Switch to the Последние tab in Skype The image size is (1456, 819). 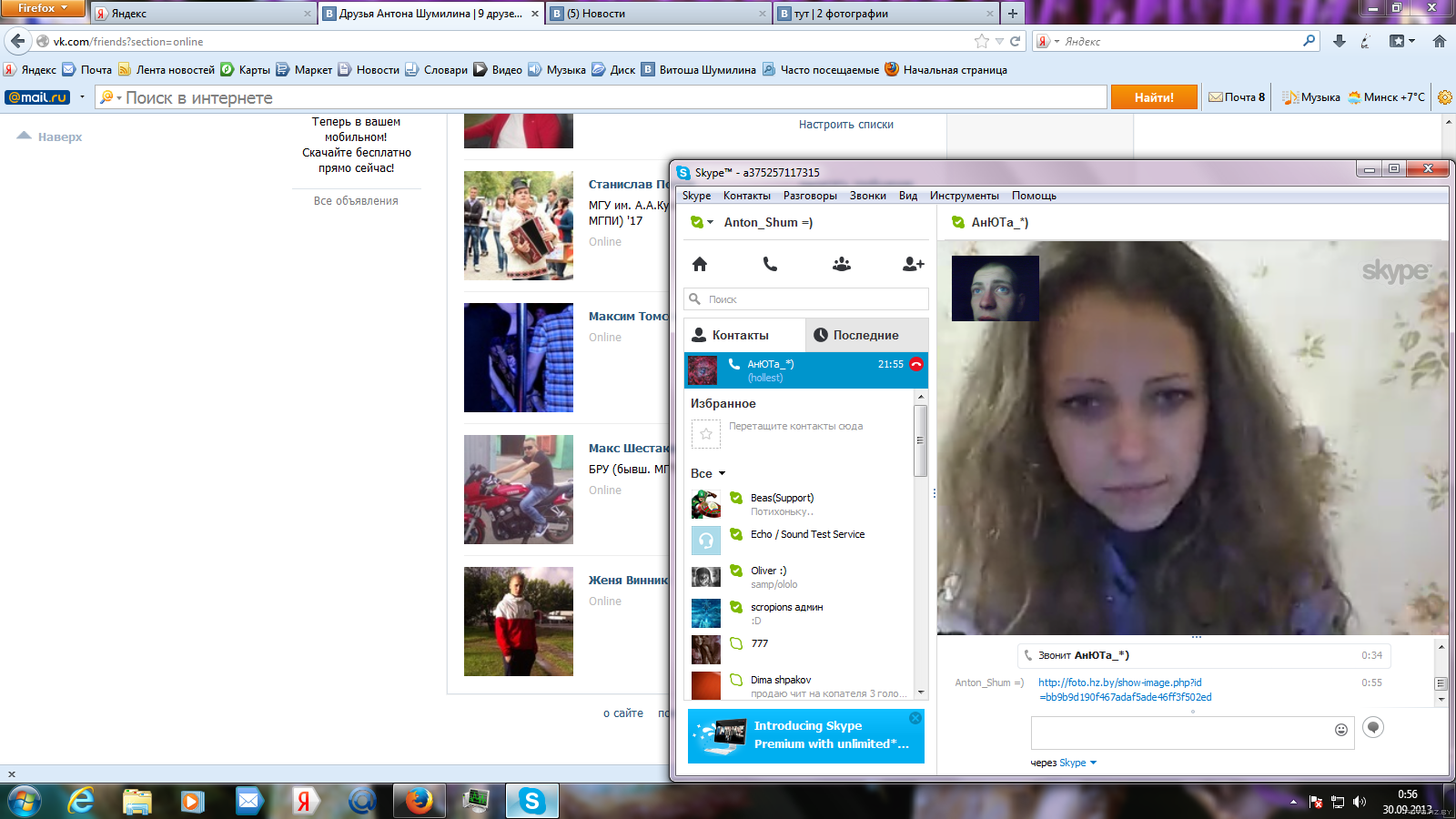click(866, 335)
